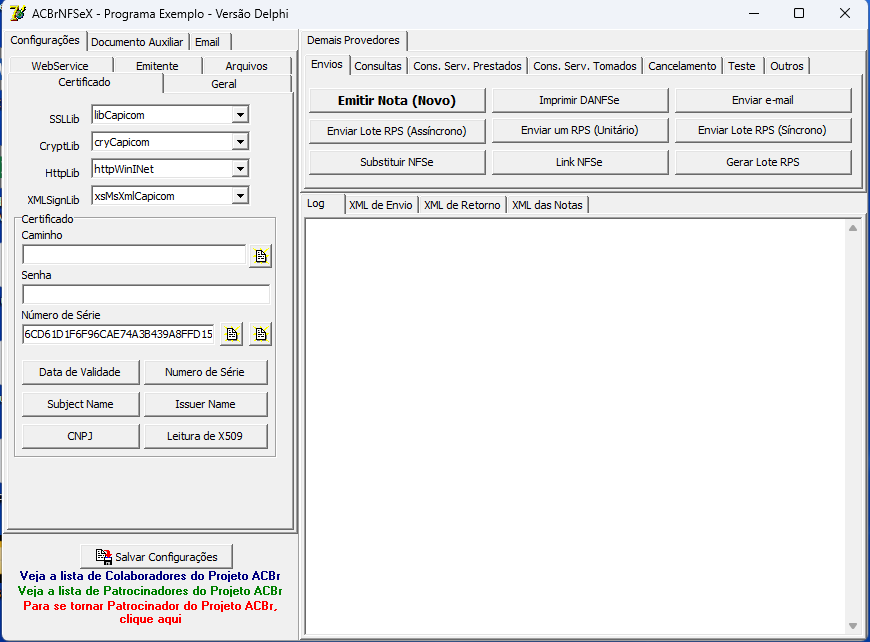Click the Leitura de X509 button
Viewport: 870px width, 642px height.
[205, 436]
